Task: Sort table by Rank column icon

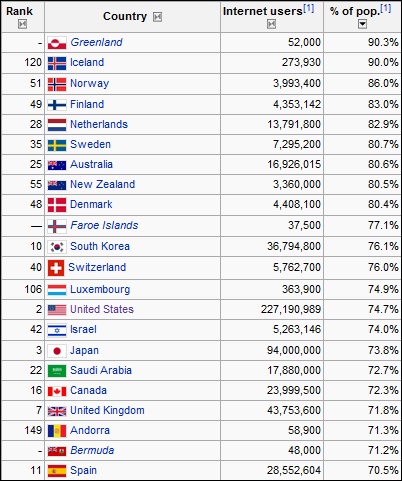Action: tap(22, 24)
